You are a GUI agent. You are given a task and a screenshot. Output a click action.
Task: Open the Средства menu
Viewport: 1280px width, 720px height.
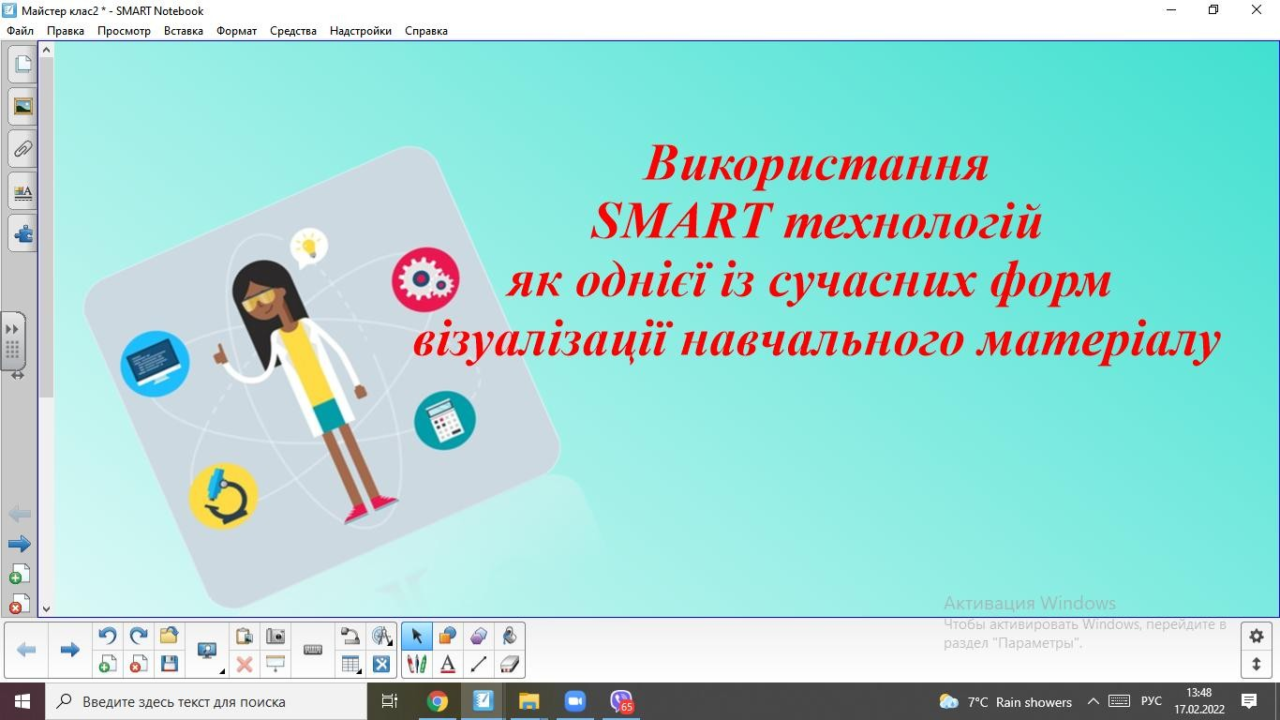293,31
